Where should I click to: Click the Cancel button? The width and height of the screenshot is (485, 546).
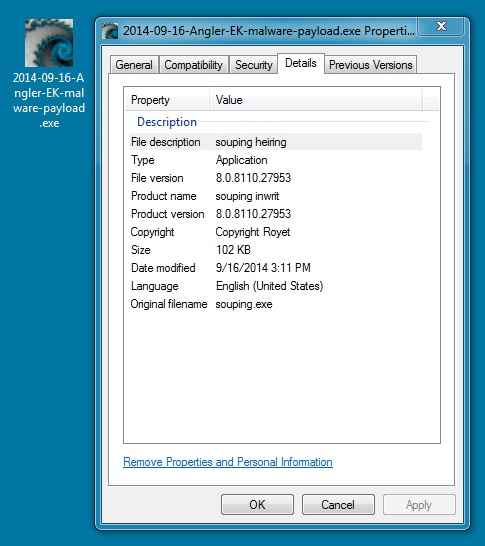338,505
